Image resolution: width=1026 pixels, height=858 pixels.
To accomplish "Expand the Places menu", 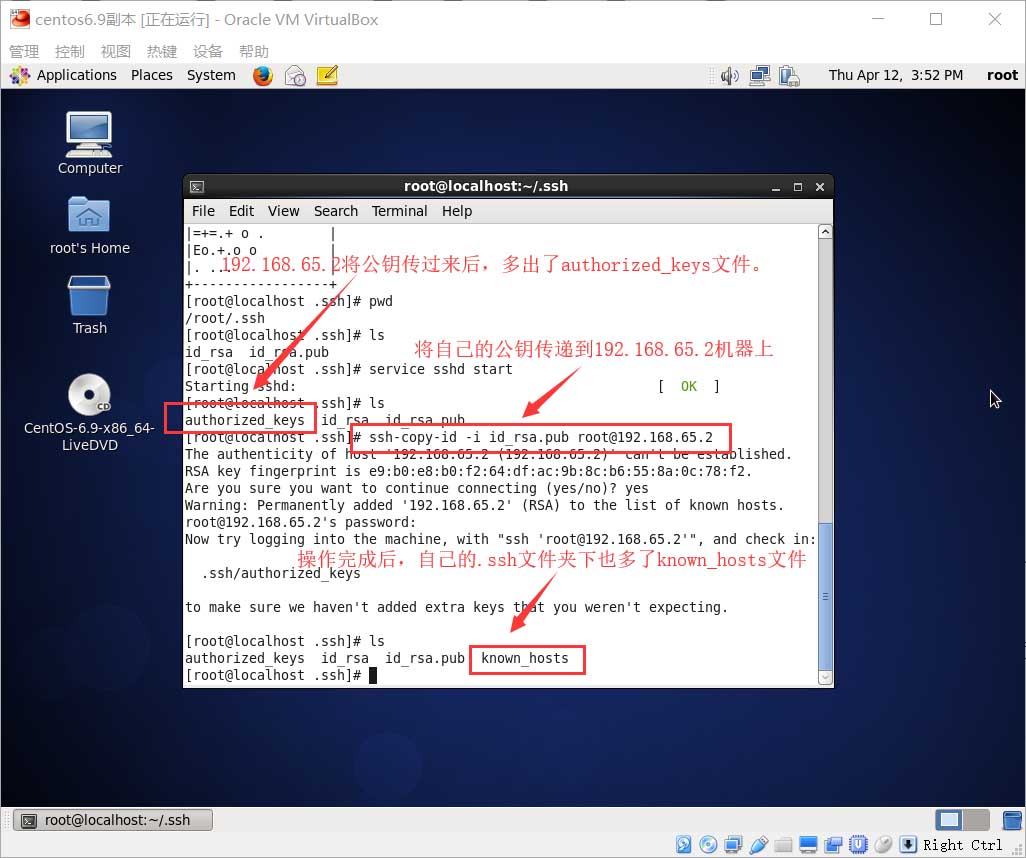I will point(152,75).
